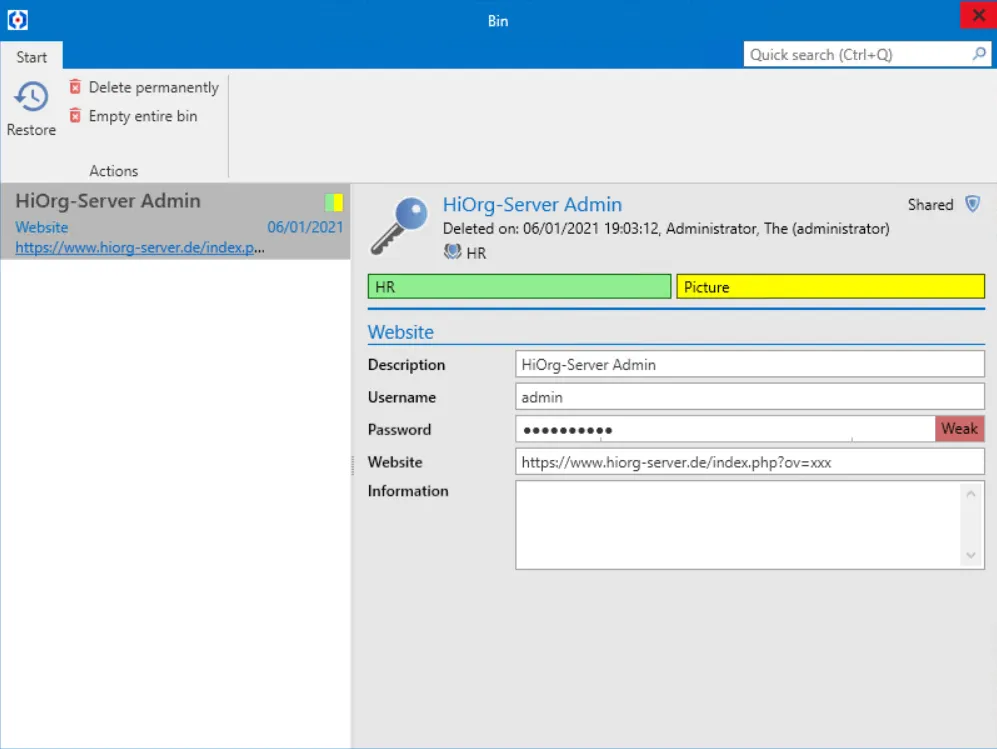Click the Username field containing admin
This screenshot has height=749, width=997.
coord(750,397)
